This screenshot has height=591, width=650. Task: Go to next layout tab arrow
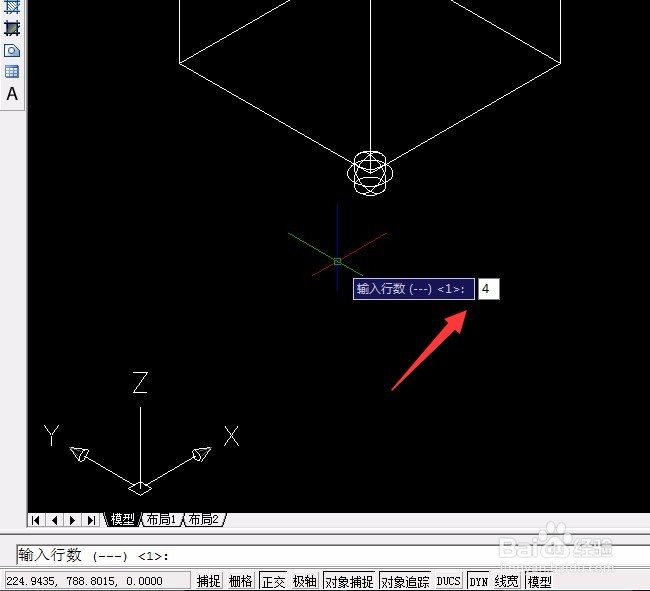click(73, 520)
